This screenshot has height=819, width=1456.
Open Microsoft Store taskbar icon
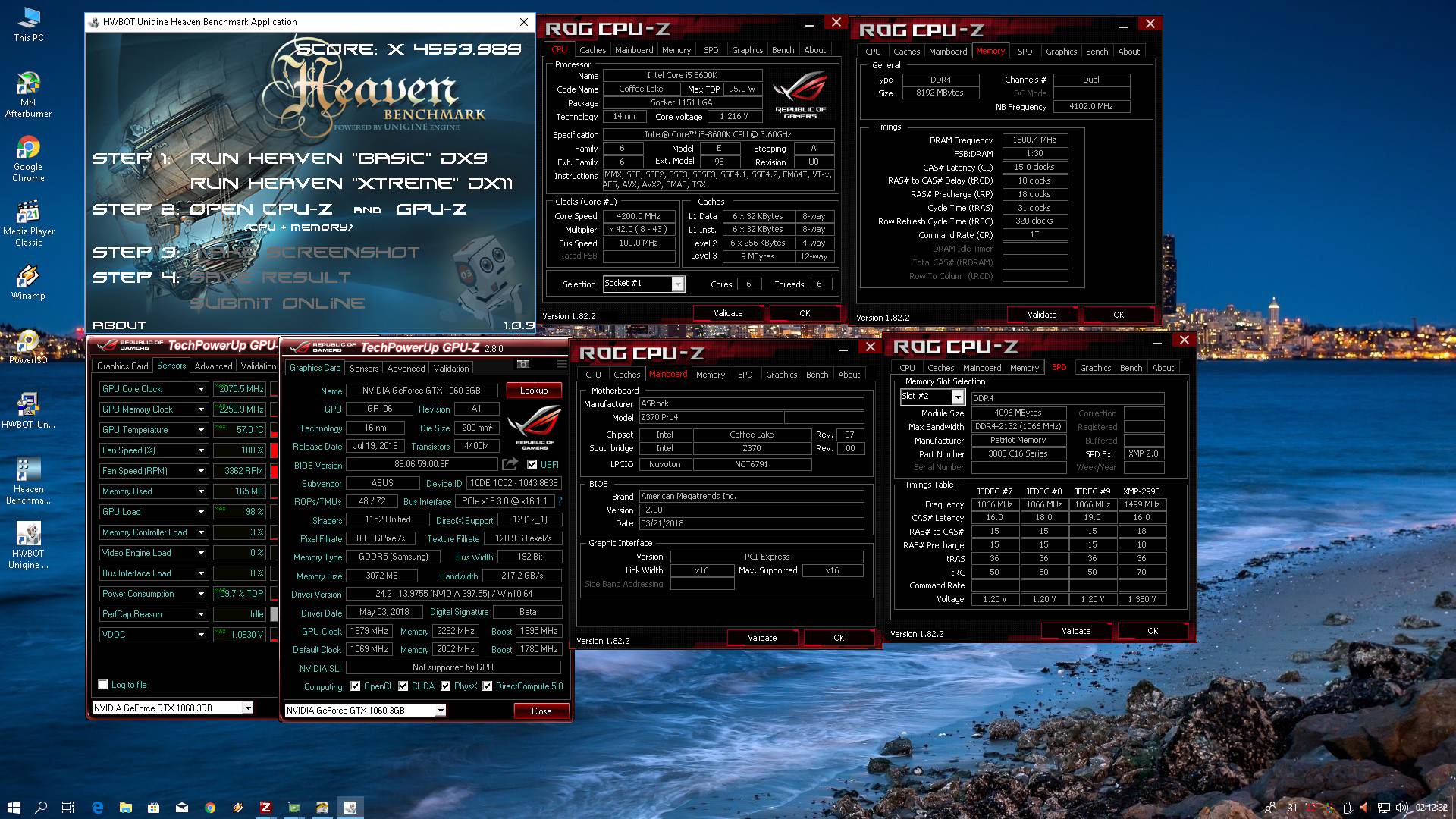(153, 808)
